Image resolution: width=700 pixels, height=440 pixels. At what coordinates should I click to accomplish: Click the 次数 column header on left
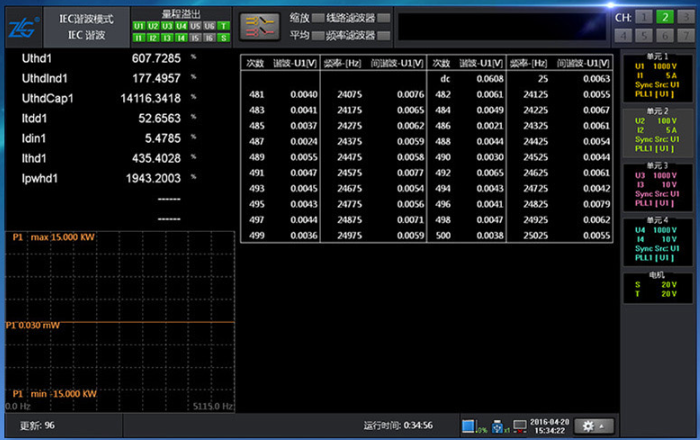point(255,63)
